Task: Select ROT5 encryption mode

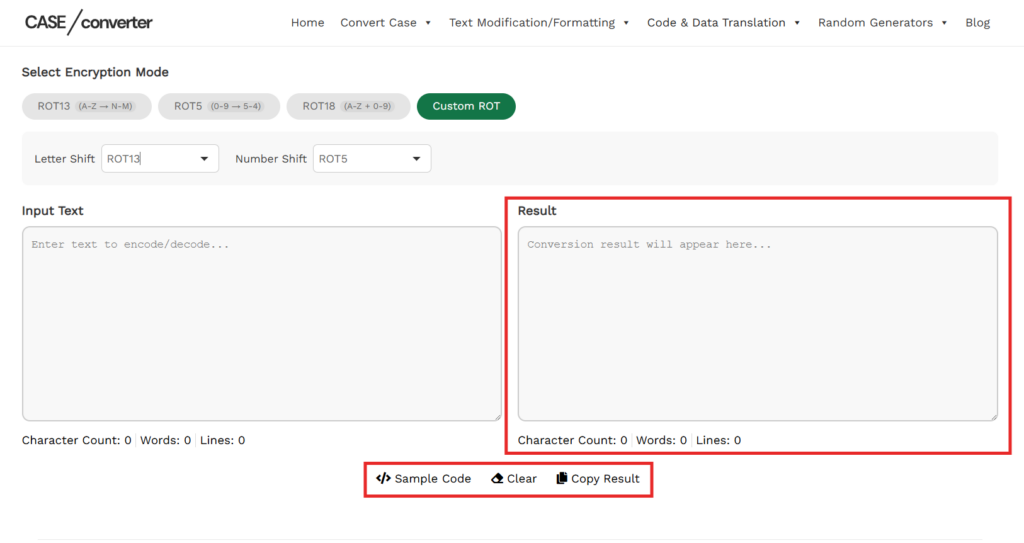Action: click(x=219, y=106)
